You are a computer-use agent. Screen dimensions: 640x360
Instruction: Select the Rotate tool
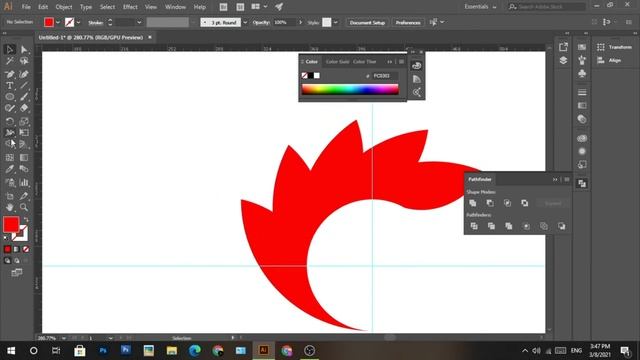point(10,121)
